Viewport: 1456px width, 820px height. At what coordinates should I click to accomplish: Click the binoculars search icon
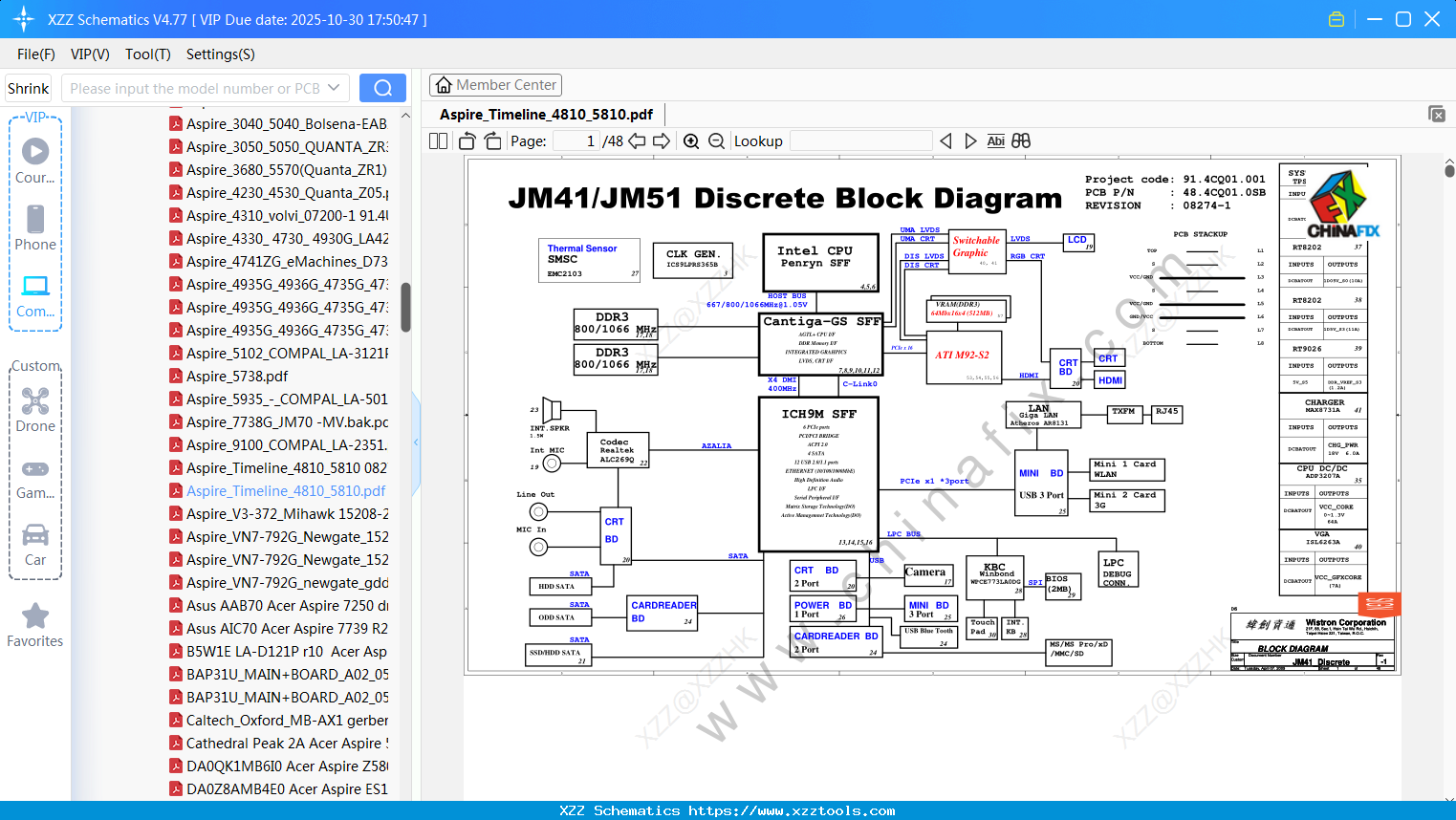[x=1021, y=140]
